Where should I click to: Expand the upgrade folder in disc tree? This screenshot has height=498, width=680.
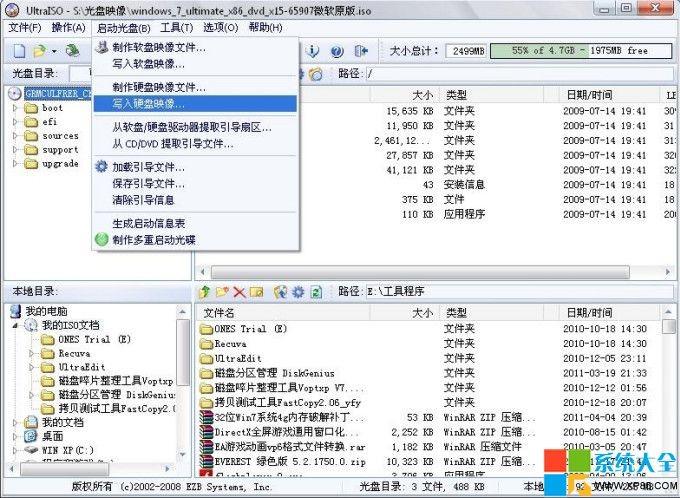pos(15,164)
